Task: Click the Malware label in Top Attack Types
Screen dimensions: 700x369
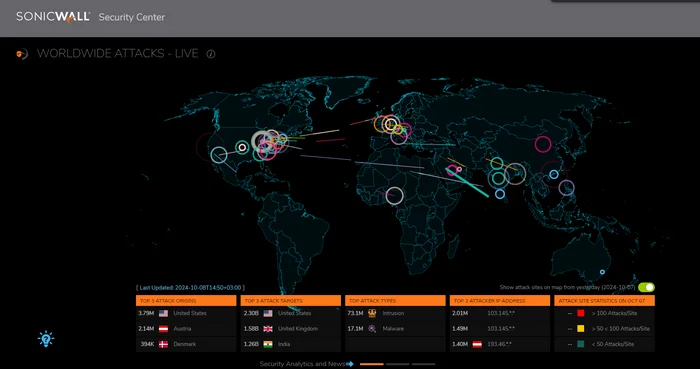Action: pyautogui.click(x=393, y=329)
